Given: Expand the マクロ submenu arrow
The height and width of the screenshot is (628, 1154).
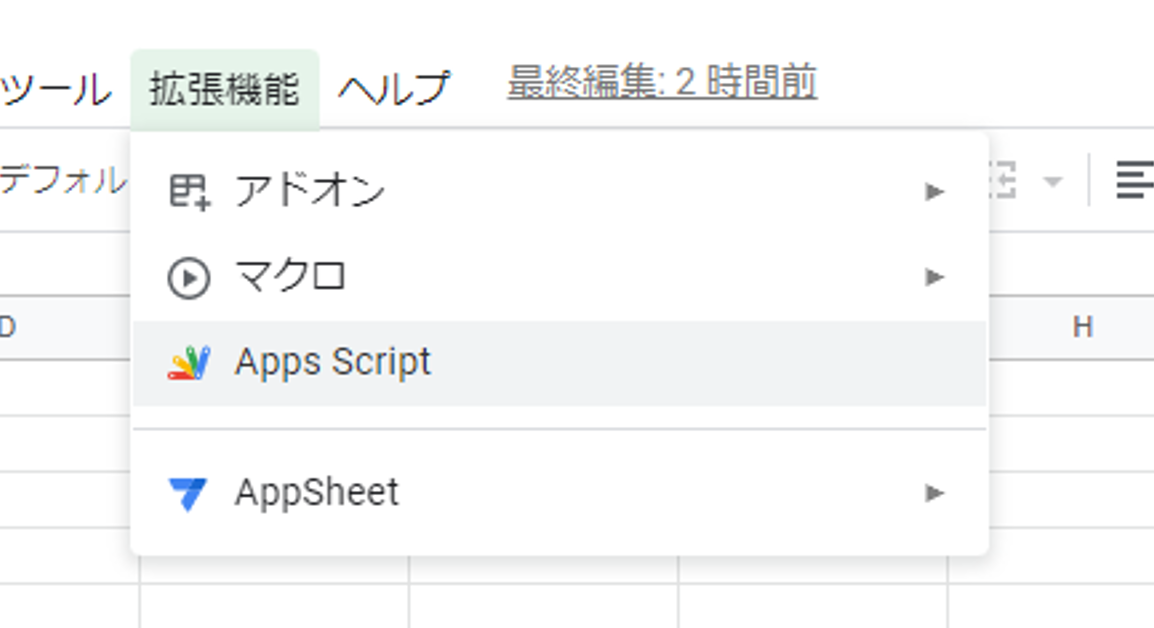Looking at the screenshot, I should point(935,278).
